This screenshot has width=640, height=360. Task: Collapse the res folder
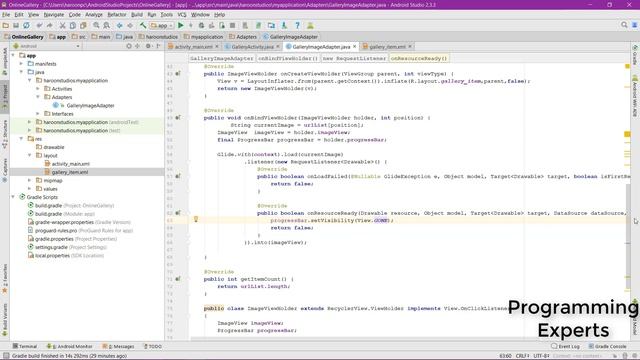tap(22, 139)
